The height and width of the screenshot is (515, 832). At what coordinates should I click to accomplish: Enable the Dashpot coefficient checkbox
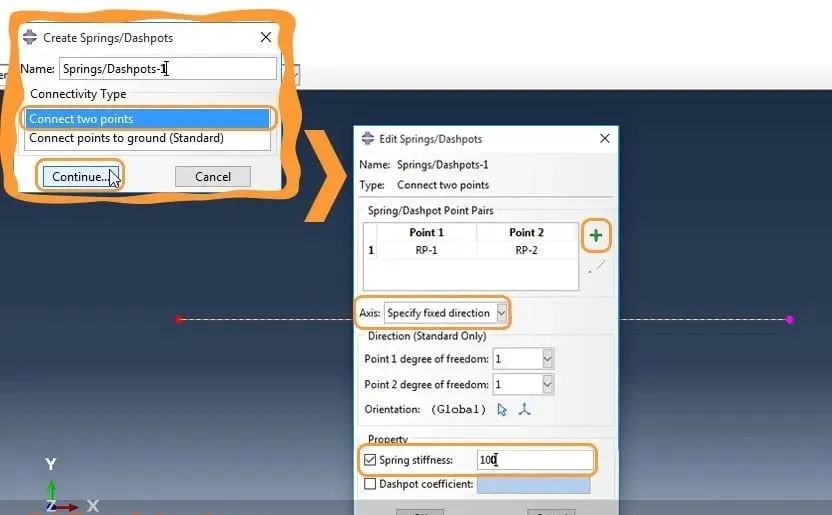coord(370,484)
